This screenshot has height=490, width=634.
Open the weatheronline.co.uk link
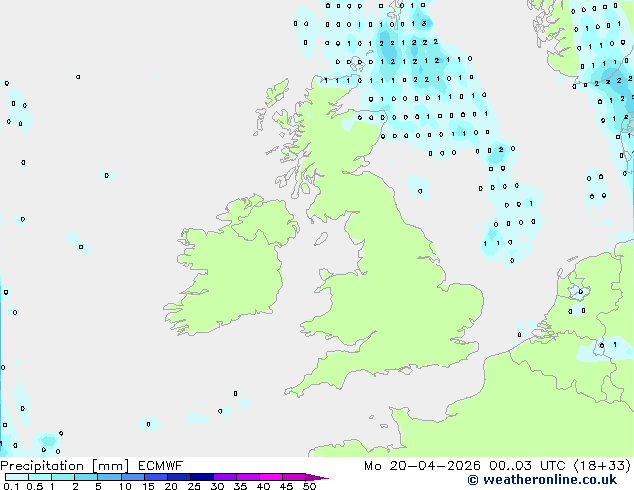point(542,480)
